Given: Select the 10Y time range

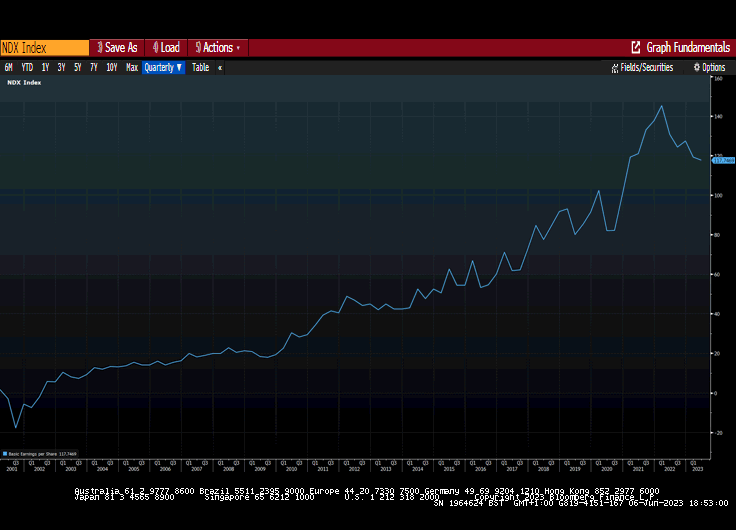Looking at the screenshot, I should coord(111,68).
